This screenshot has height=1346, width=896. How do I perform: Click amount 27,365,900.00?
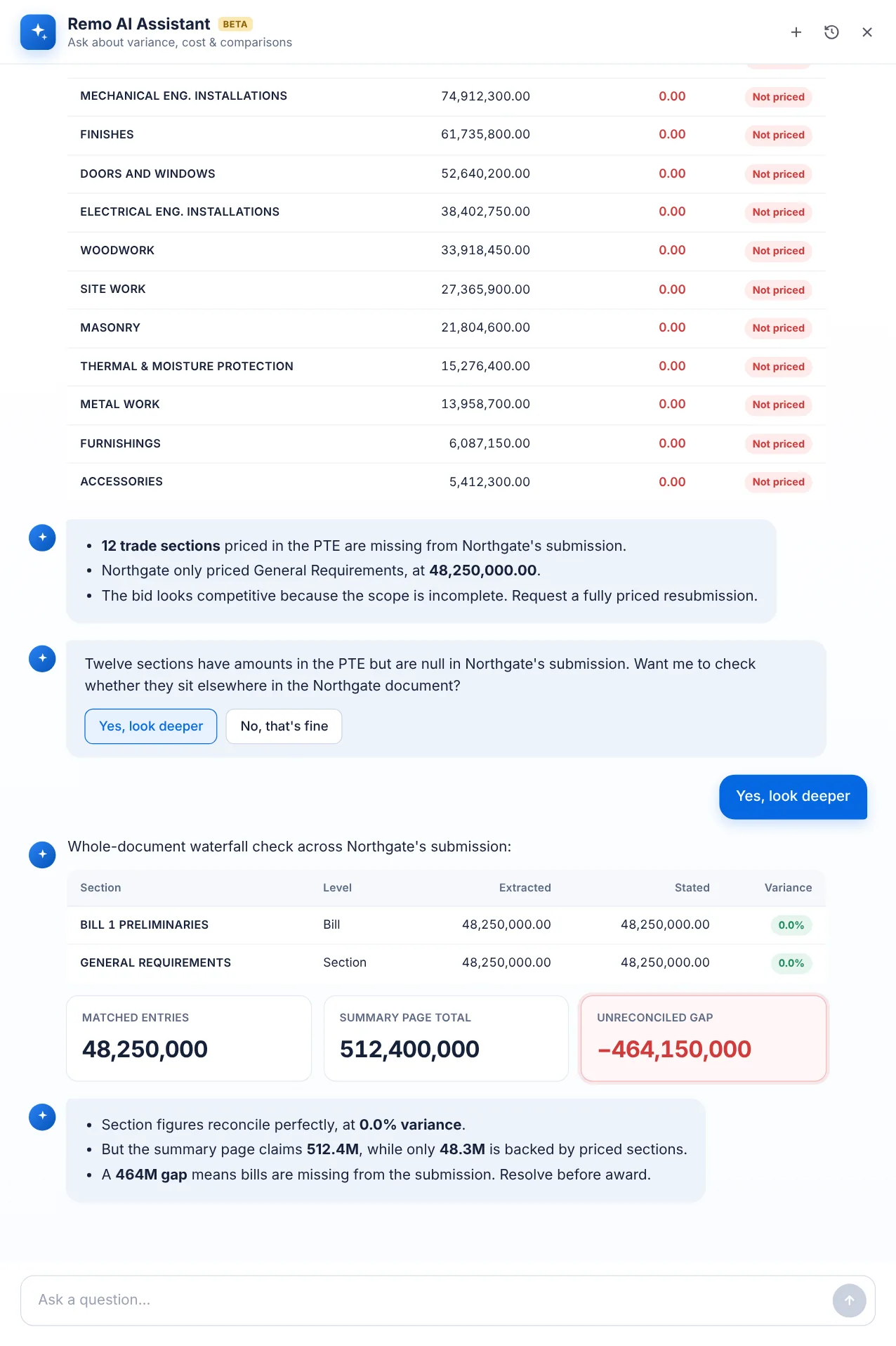(x=485, y=289)
